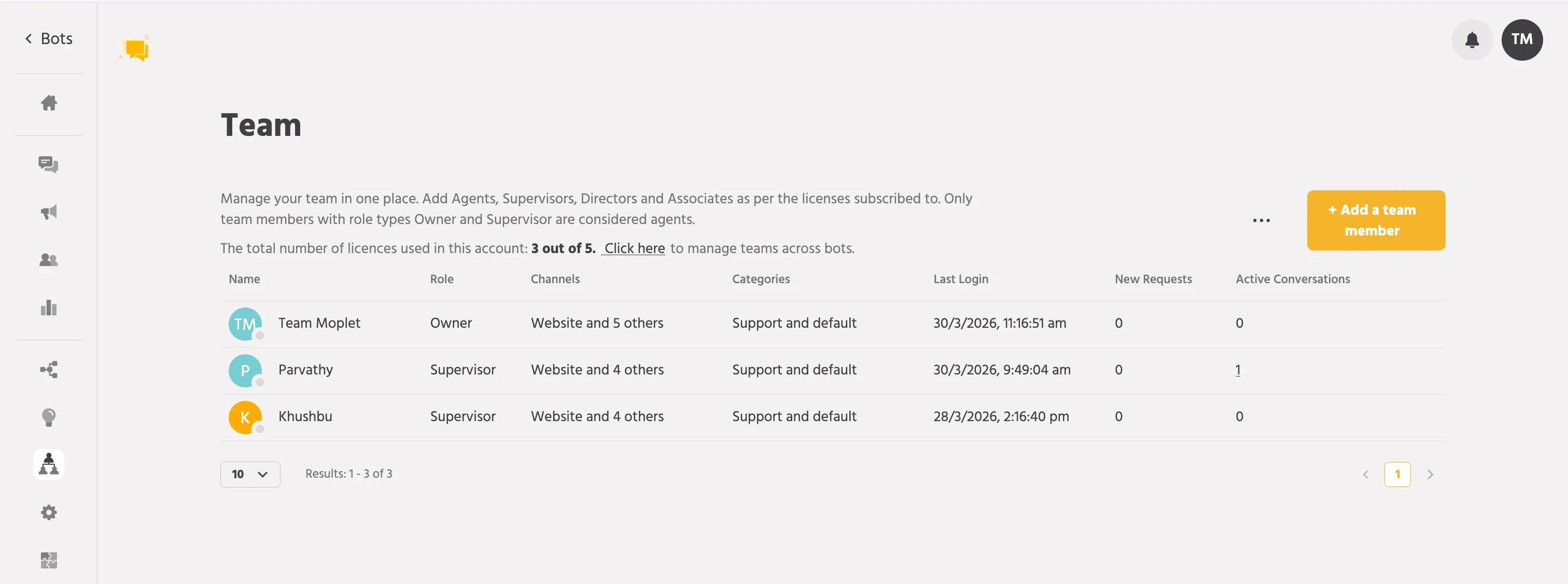This screenshot has height=584, width=1568.
Task: Expand the 10 rows-per-page dropdown
Action: (x=250, y=474)
